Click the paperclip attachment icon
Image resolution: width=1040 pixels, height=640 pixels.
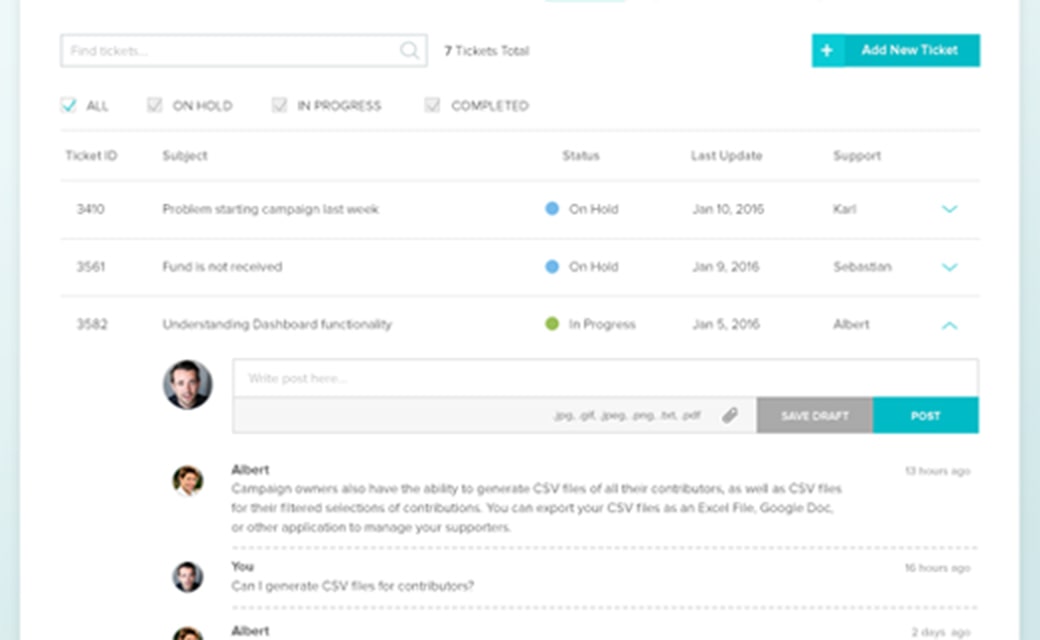(x=730, y=415)
